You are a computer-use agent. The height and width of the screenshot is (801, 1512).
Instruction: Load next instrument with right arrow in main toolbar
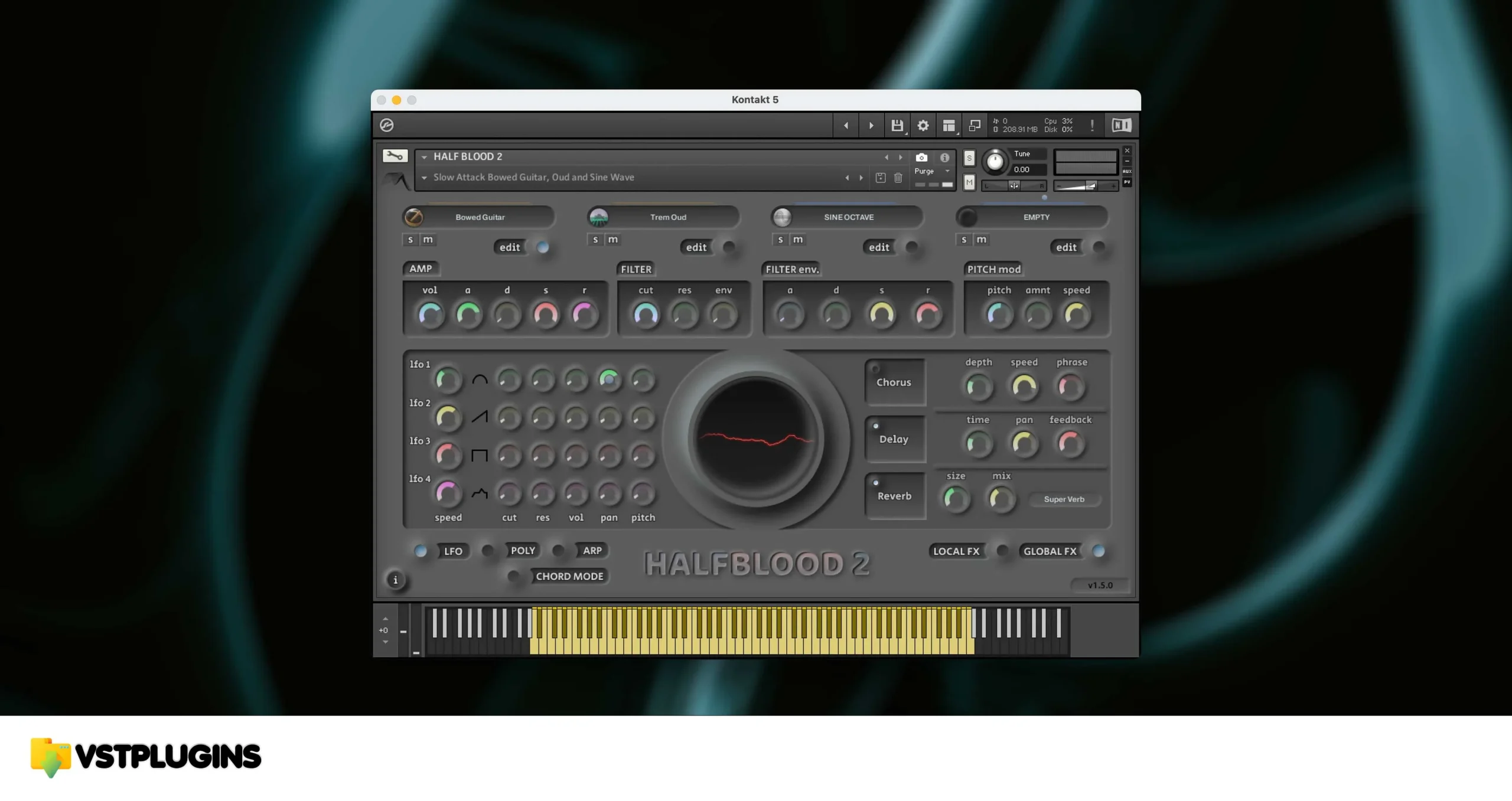(871, 125)
